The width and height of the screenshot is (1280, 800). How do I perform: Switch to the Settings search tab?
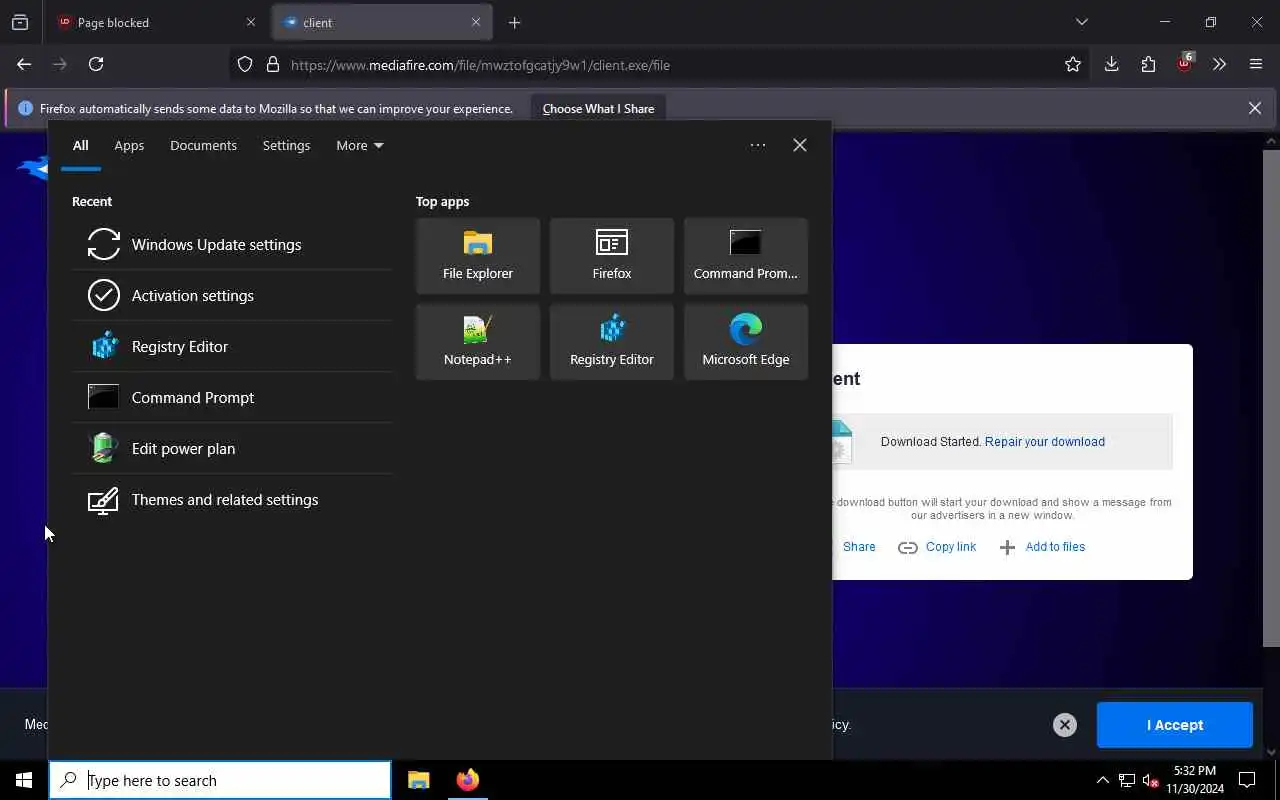[286, 145]
